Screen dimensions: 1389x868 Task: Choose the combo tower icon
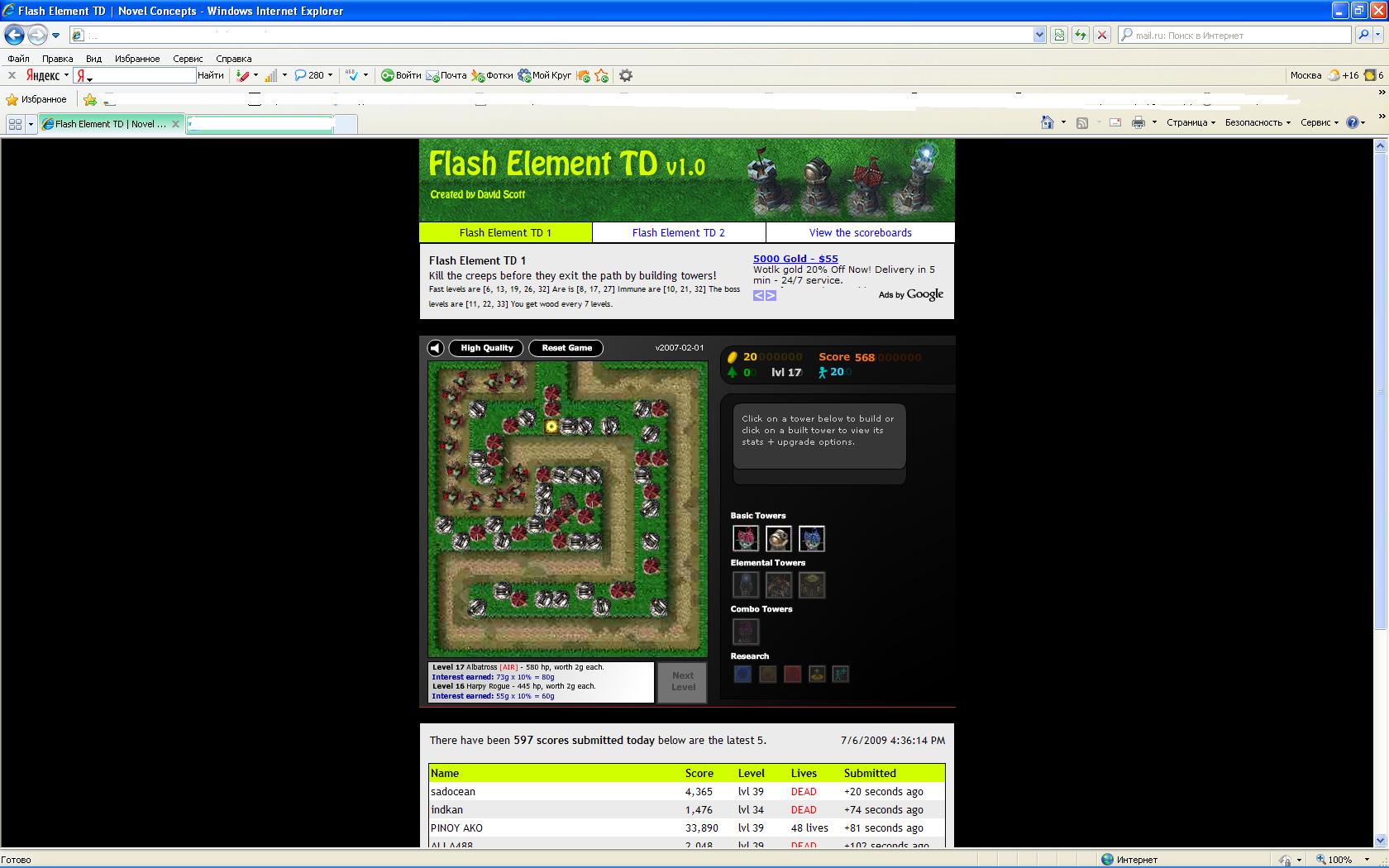coord(745,632)
